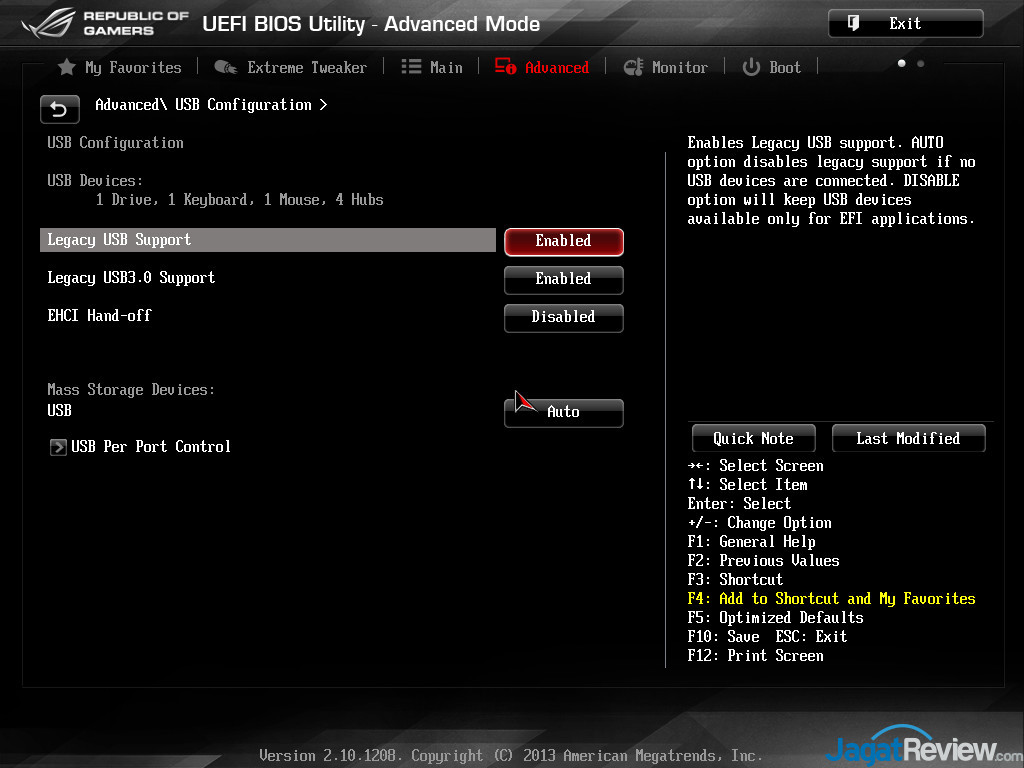This screenshot has width=1024, height=768.
Task: Toggle Legacy USB Support Enabled value
Action: click(563, 241)
